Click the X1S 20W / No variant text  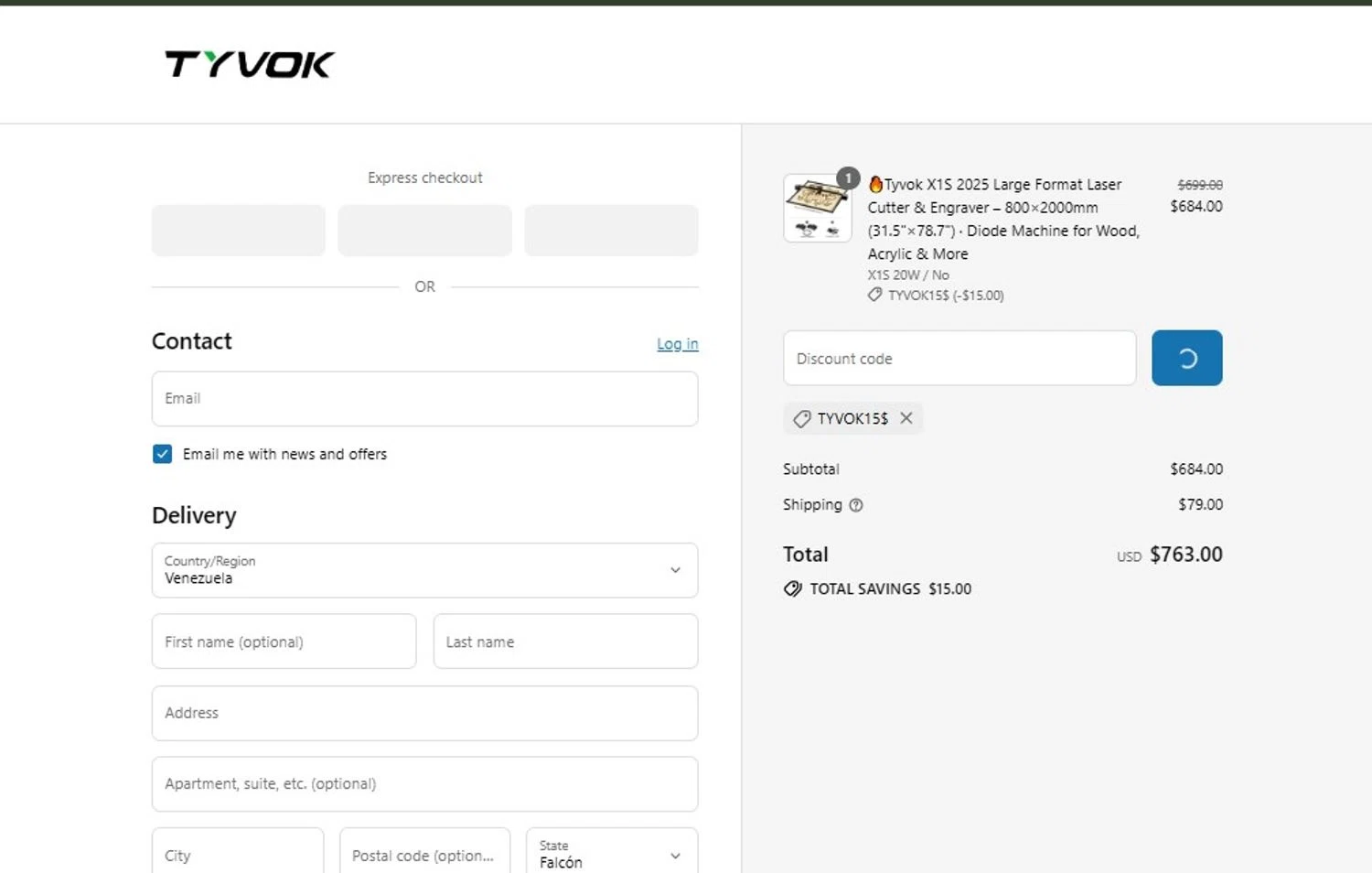pyautogui.click(x=908, y=275)
